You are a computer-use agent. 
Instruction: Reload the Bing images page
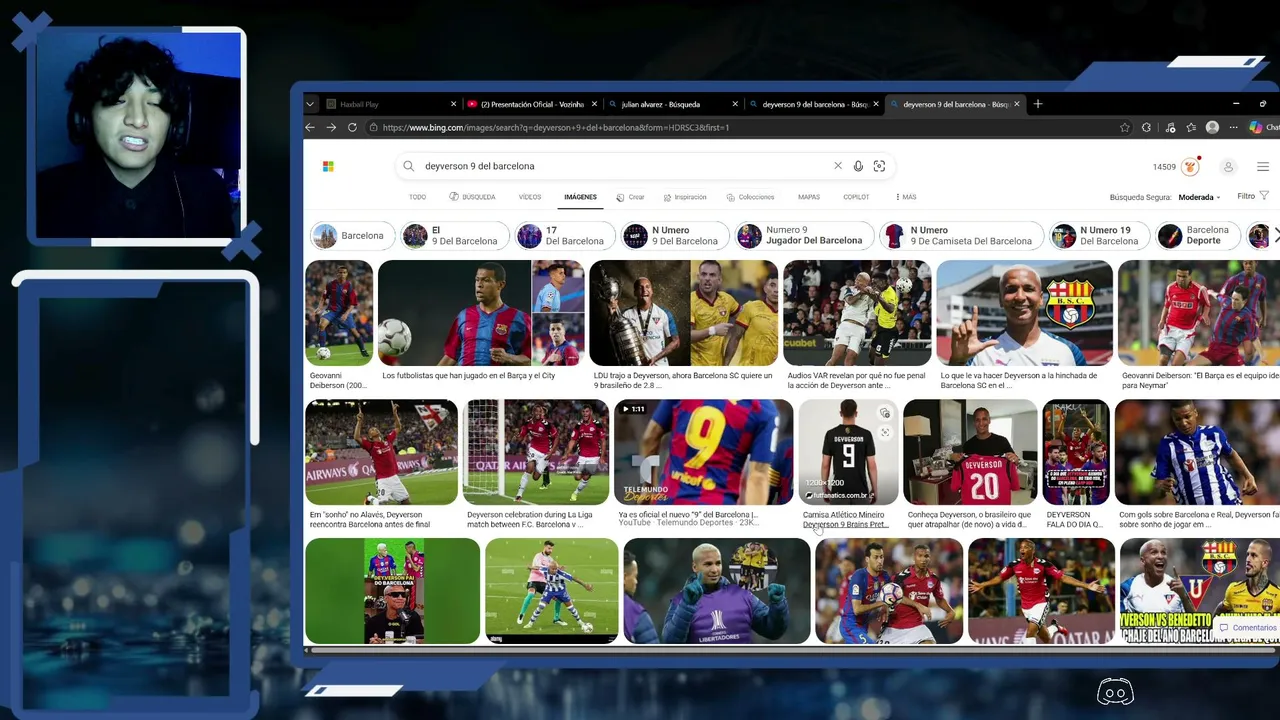[352, 127]
